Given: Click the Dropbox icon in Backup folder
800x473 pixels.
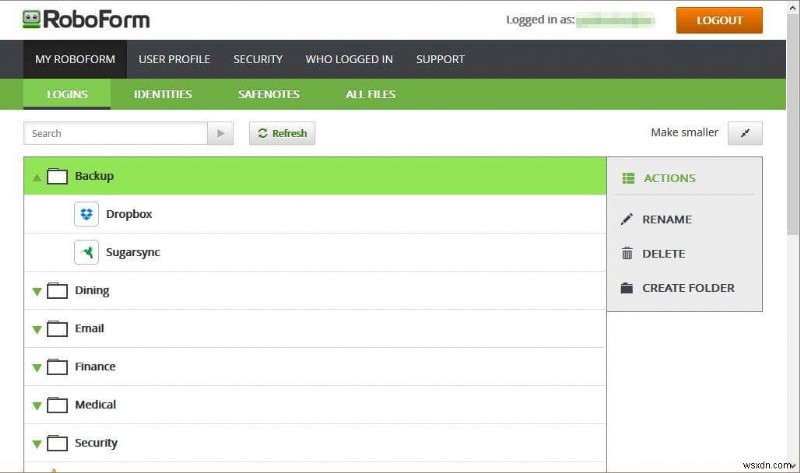Looking at the screenshot, I should pos(86,214).
